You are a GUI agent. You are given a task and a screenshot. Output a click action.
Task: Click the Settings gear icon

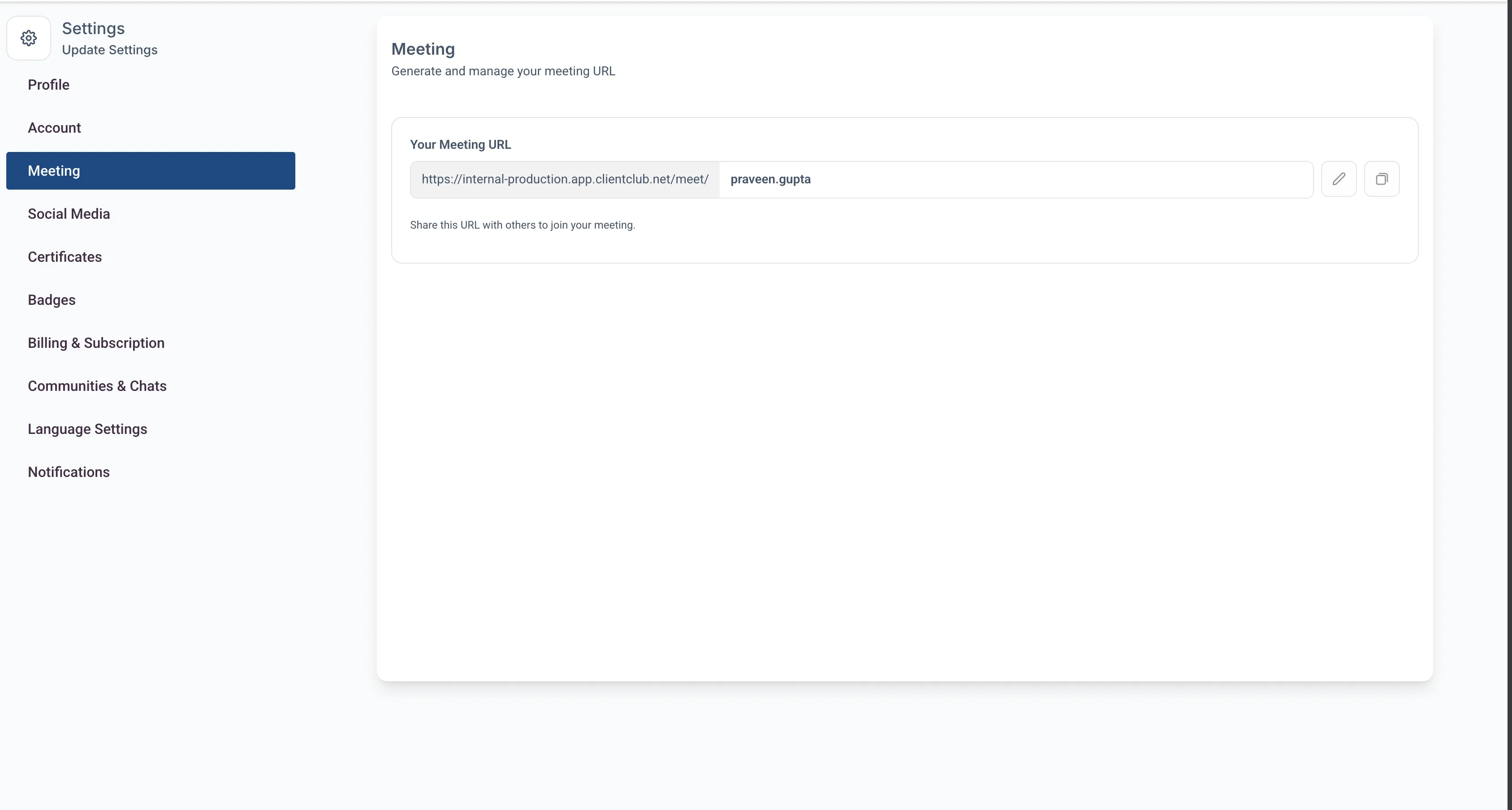click(x=29, y=38)
